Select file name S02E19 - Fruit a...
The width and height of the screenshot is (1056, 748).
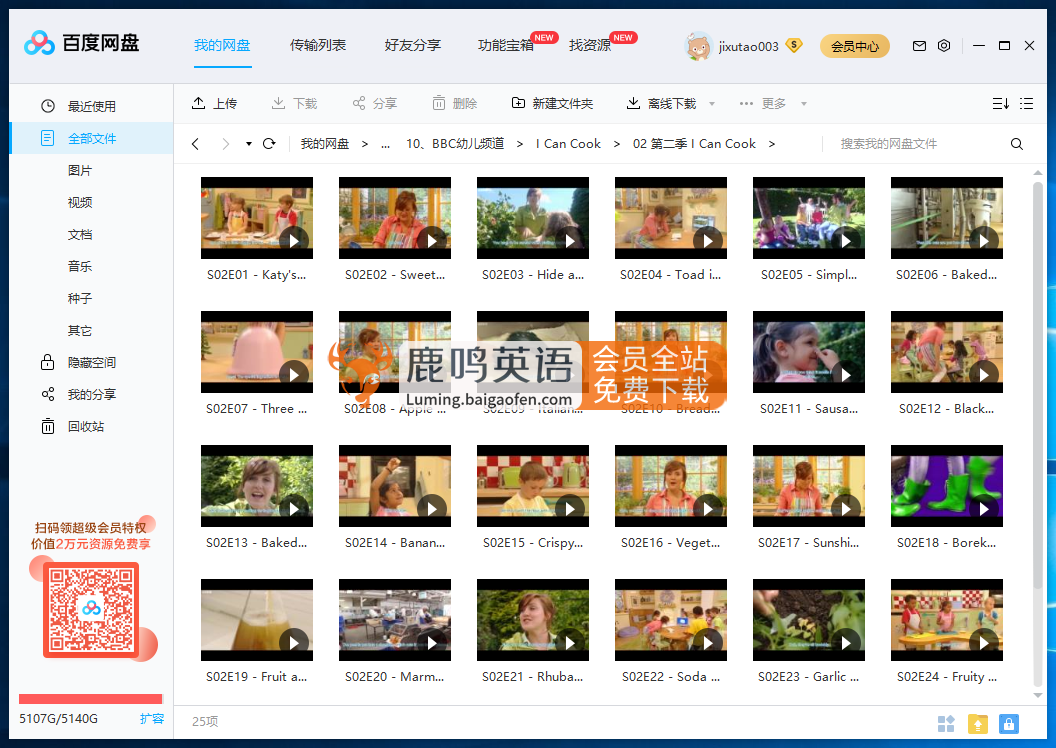pos(257,677)
